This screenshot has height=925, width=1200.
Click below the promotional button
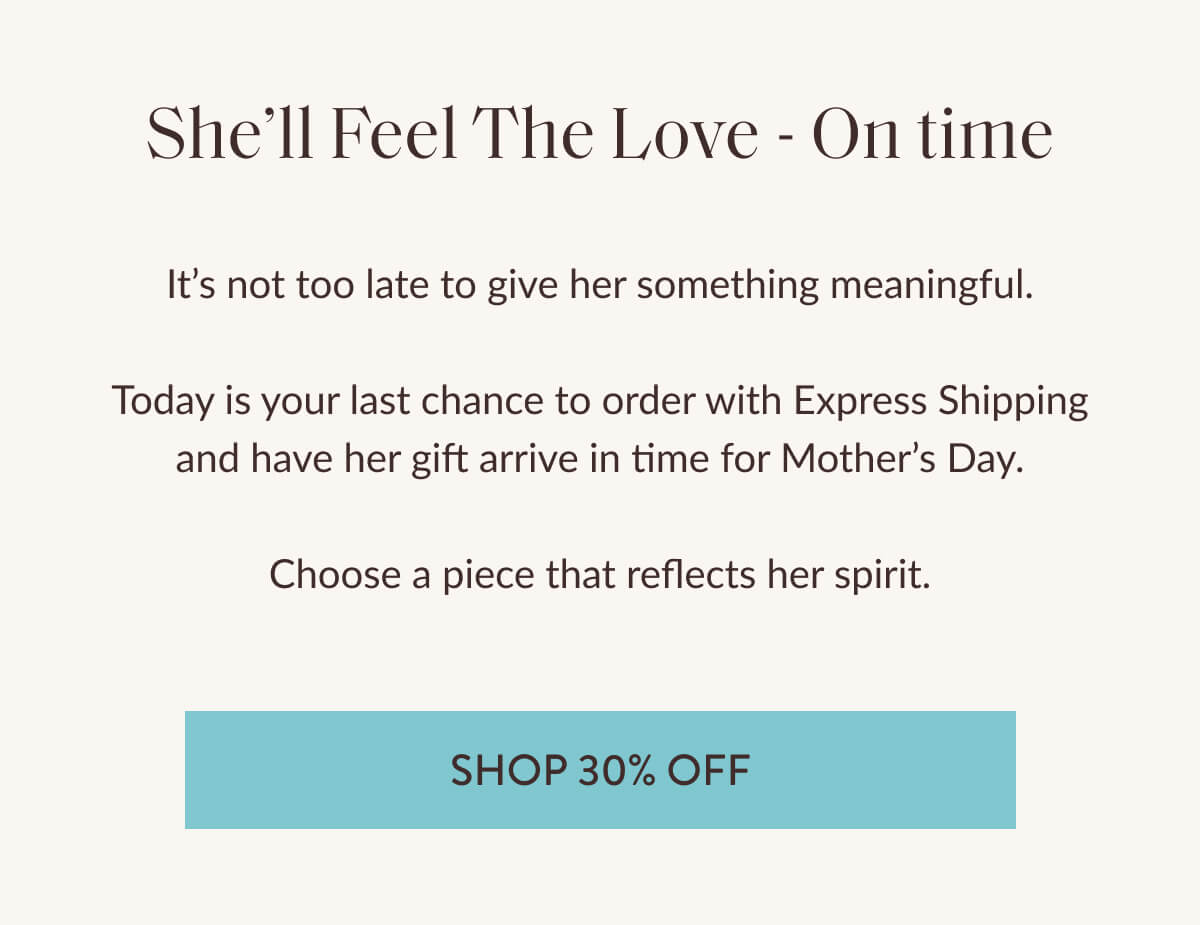[600, 880]
